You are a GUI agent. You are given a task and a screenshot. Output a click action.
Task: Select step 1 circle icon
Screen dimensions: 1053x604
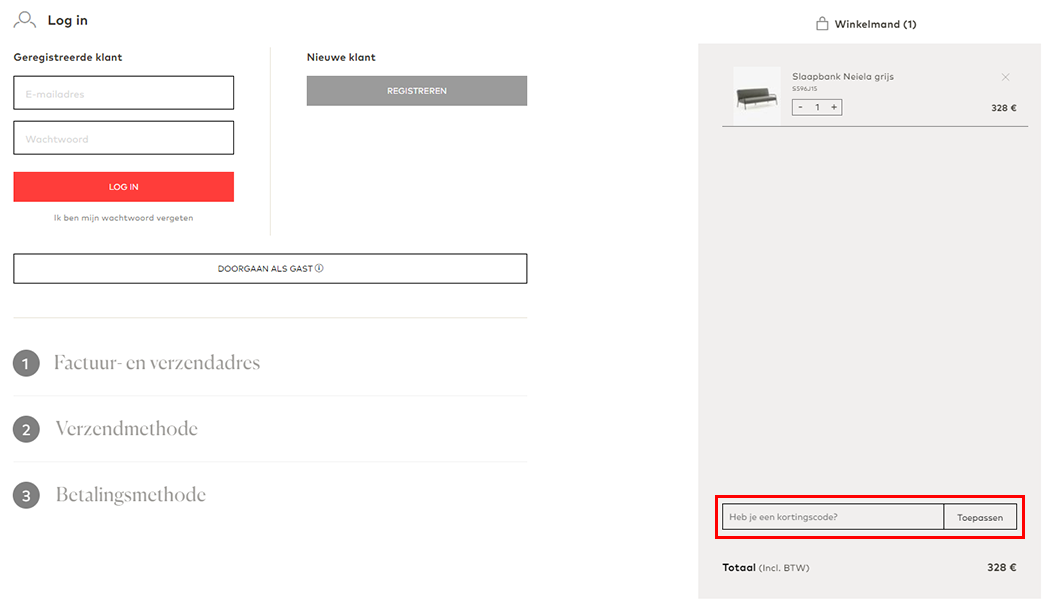coord(26,363)
